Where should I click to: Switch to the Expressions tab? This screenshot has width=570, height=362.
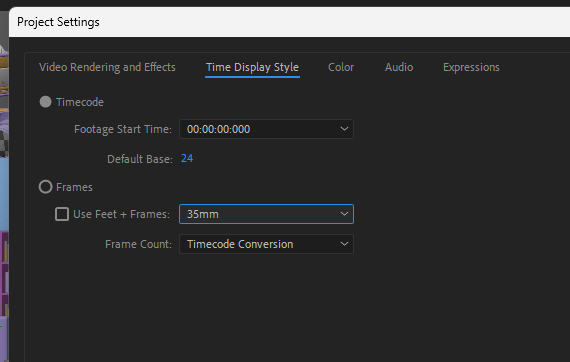click(471, 67)
